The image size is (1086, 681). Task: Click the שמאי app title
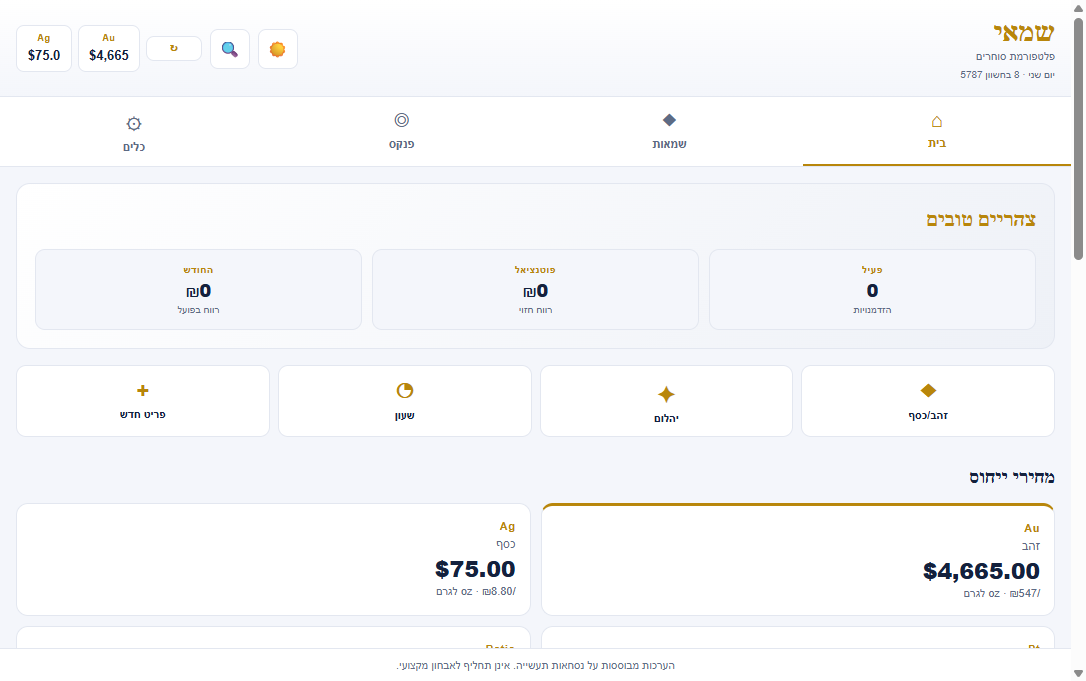pyautogui.click(x=1024, y=32)
